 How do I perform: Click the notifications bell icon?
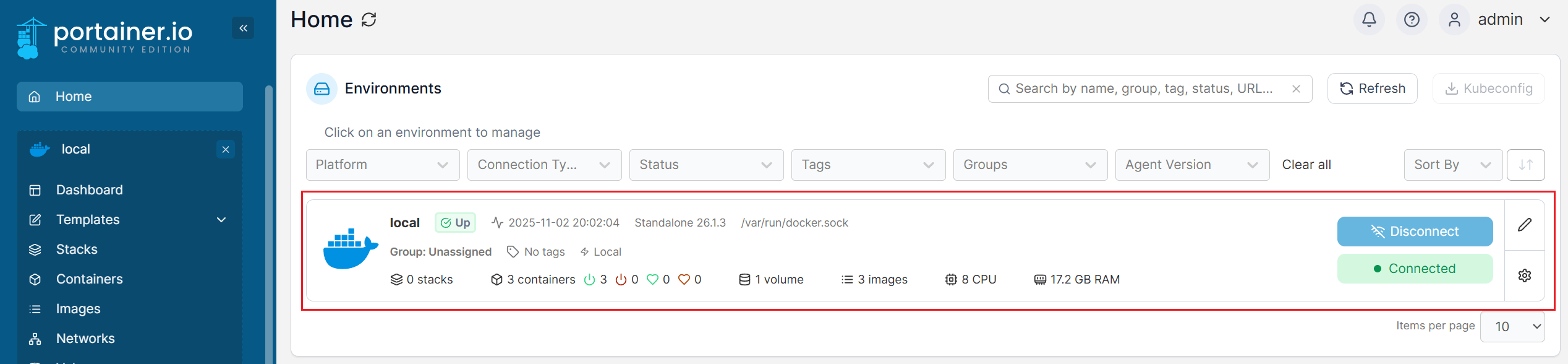[x=1369, y=20]
